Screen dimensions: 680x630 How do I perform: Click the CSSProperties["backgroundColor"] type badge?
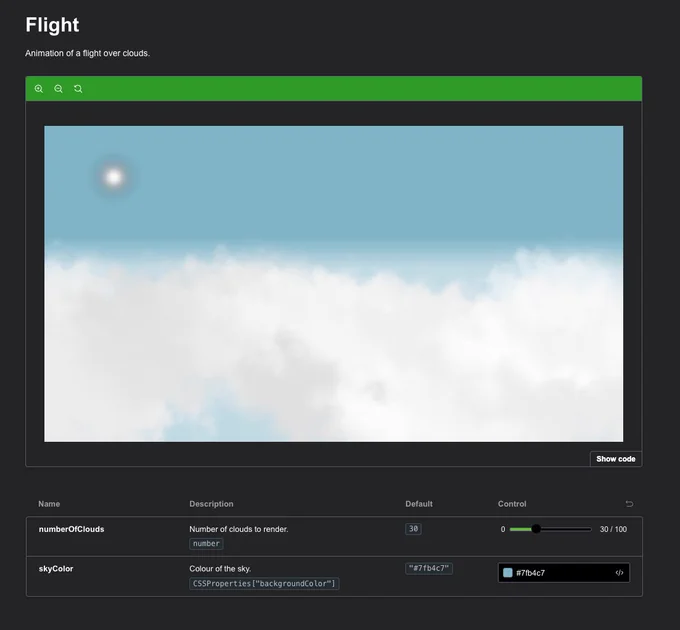[264, 584]
